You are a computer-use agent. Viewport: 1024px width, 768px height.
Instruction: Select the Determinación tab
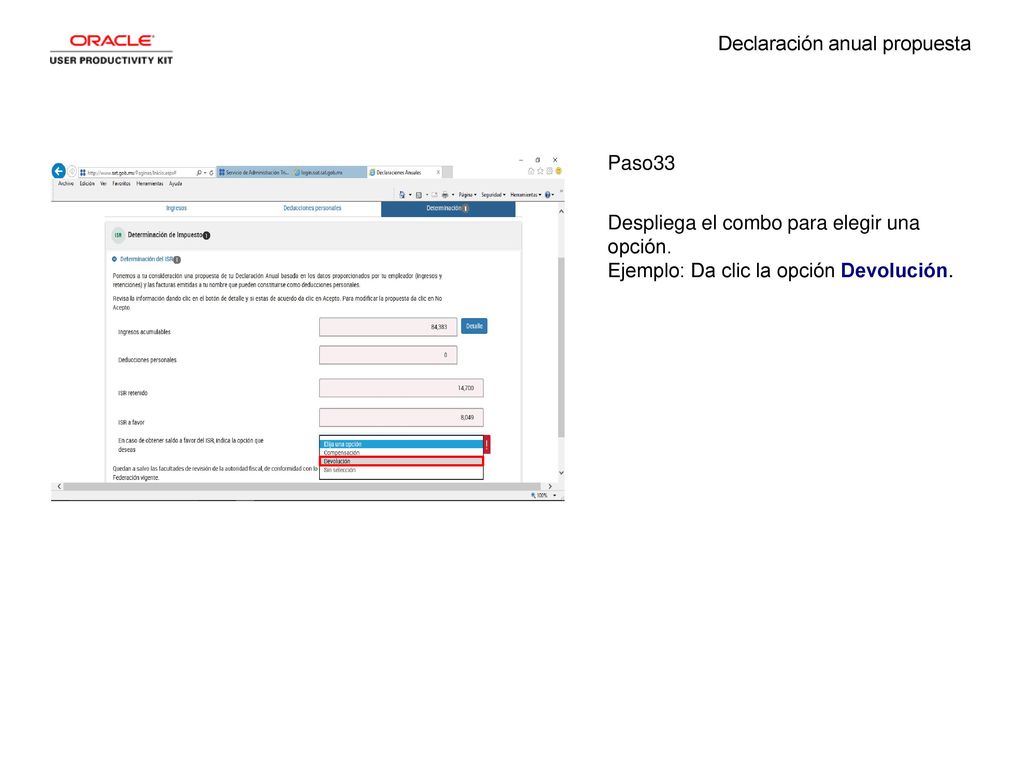(448, 208)
